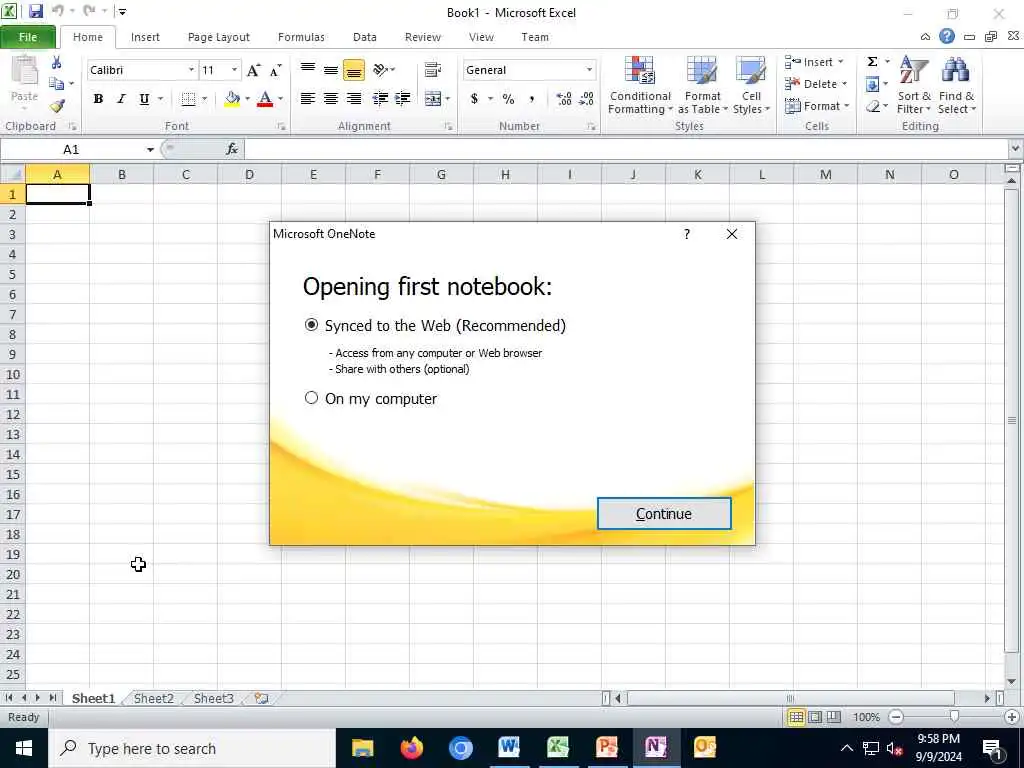Align text right in cell

354,99
